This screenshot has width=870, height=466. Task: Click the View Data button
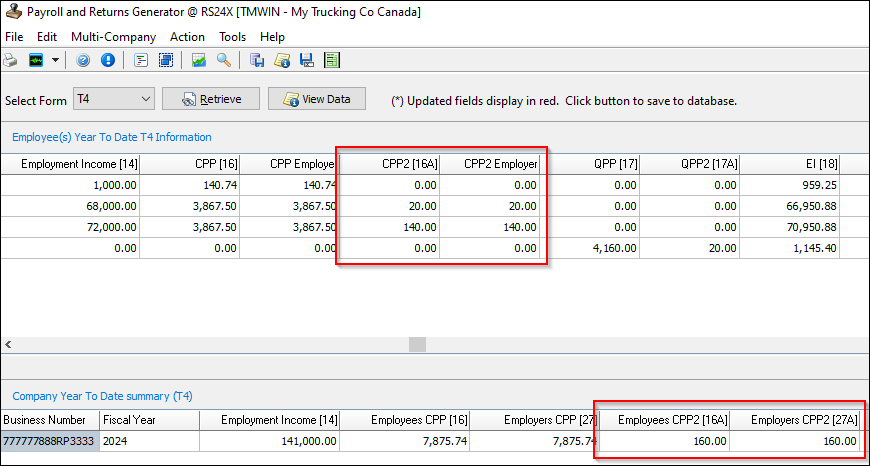[317, 99]
